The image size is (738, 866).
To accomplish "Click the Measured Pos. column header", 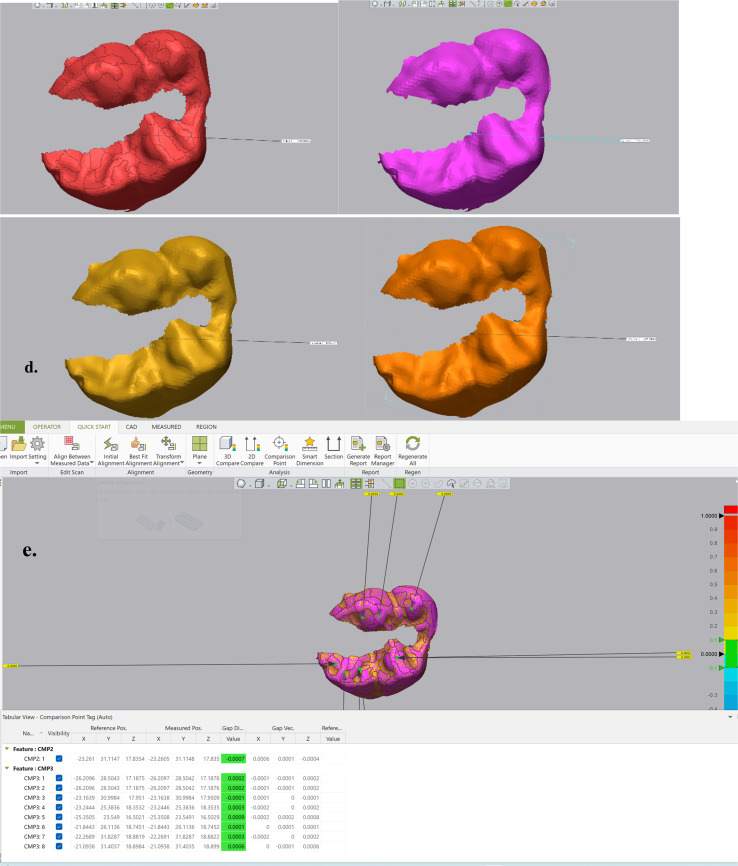I will pos(183,728).
